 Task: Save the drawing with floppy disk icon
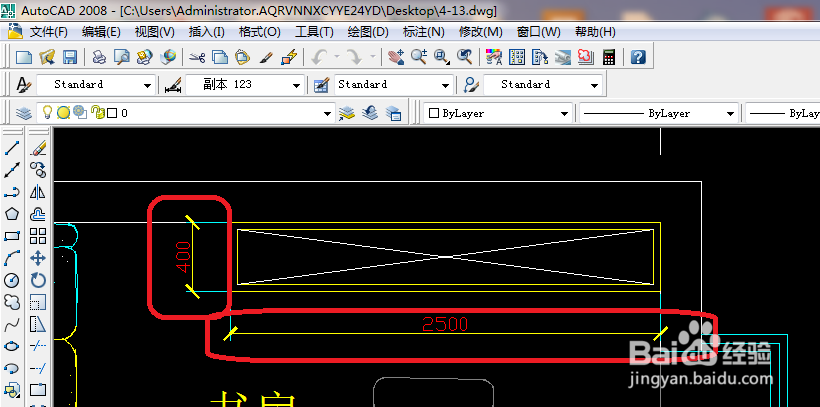[70, 57]
